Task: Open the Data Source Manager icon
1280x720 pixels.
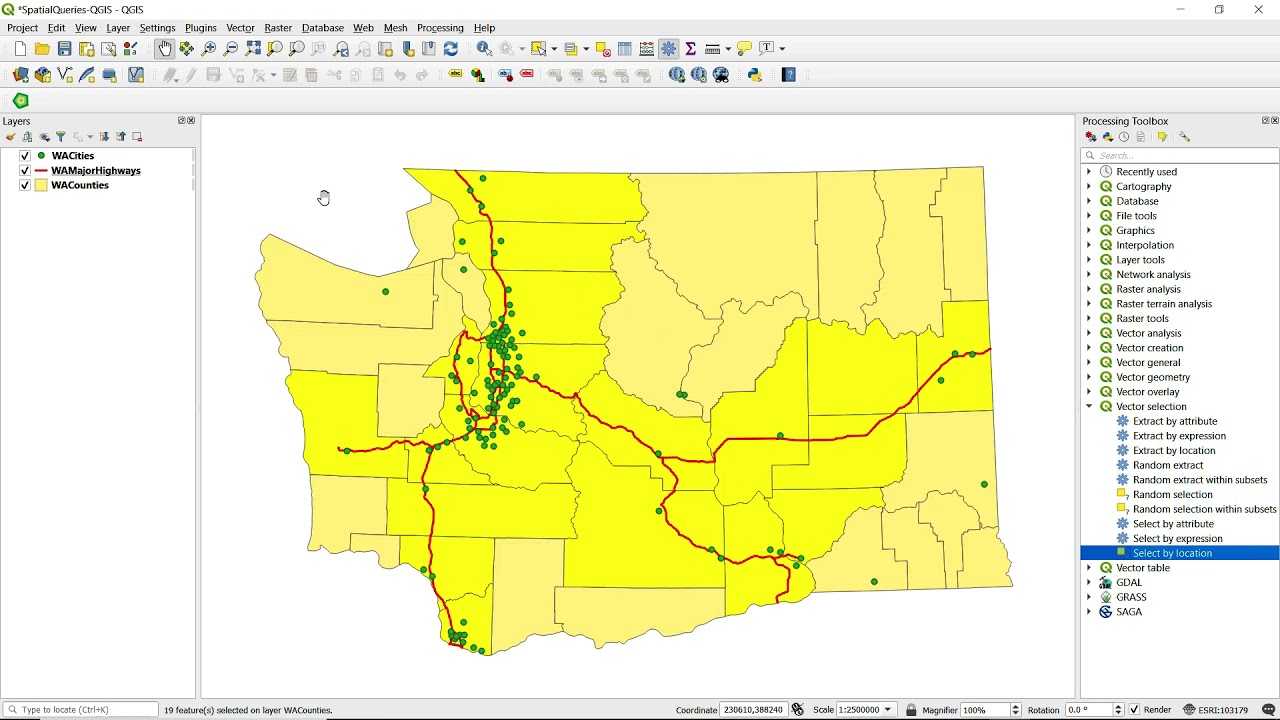Action: pyautogui.click(x=21, y=74)
